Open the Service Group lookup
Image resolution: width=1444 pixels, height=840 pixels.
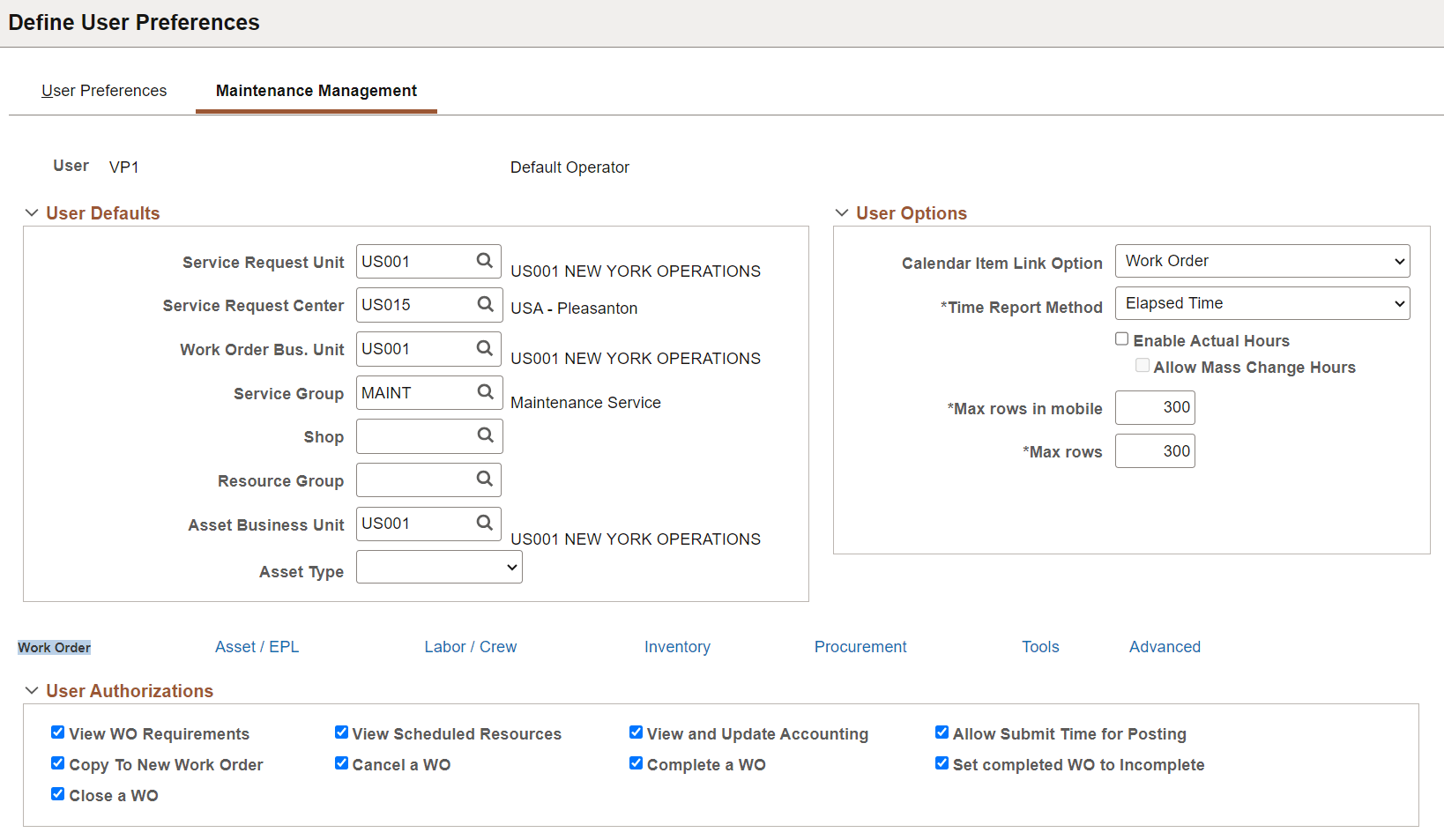coord(485,392)
